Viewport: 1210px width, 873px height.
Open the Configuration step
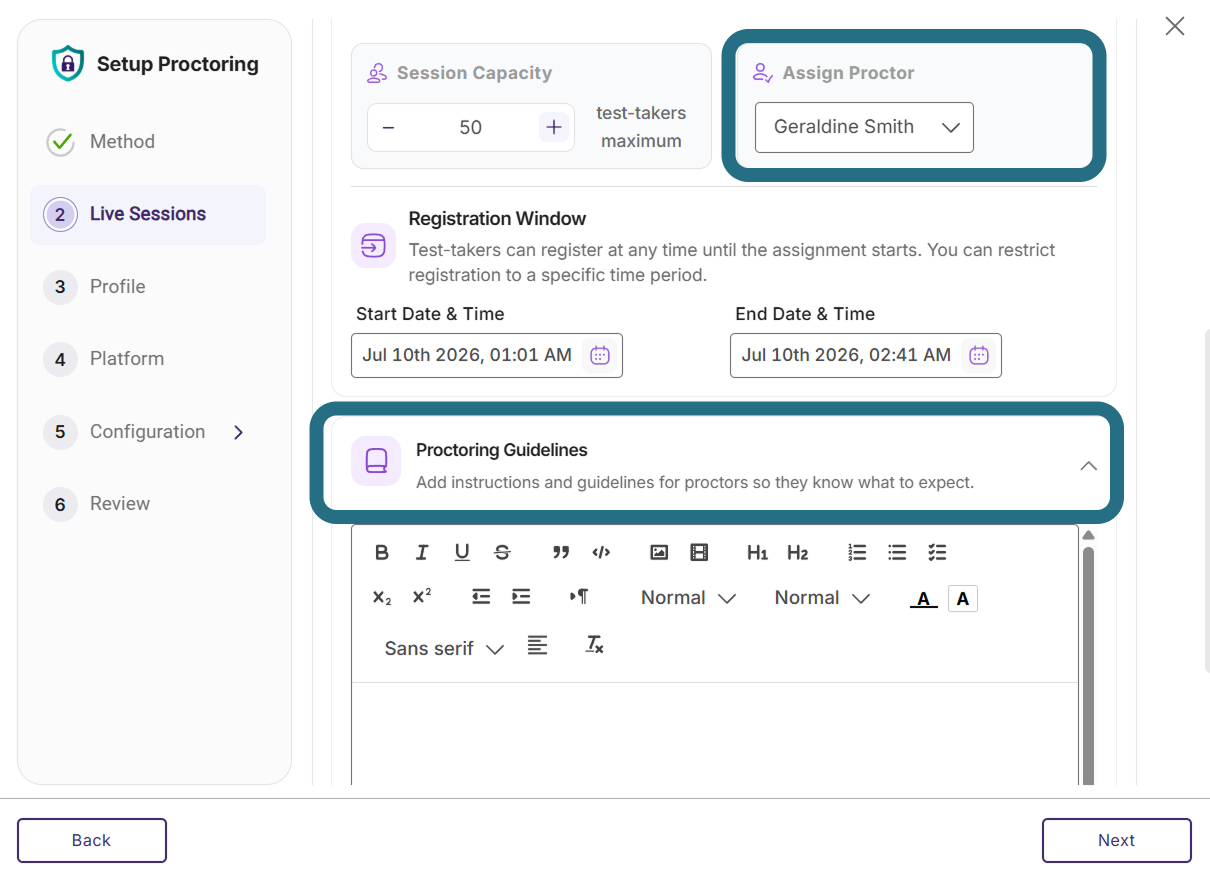click(x=145, y=432)
